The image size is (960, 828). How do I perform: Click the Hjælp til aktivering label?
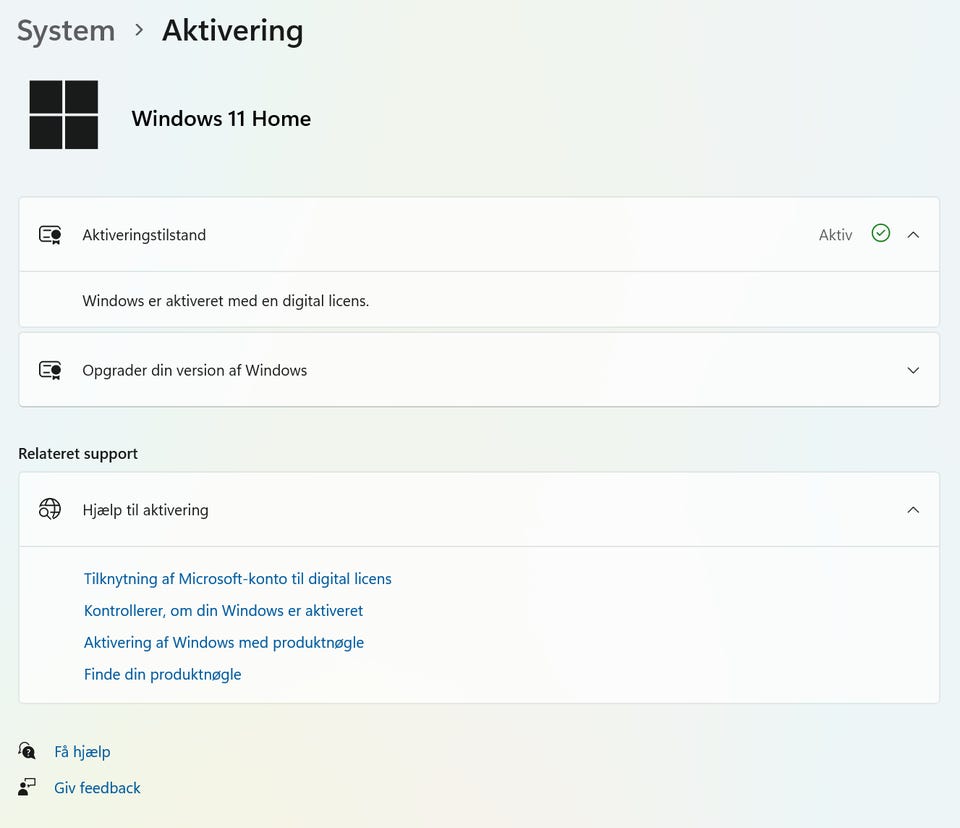coord(146,510)
